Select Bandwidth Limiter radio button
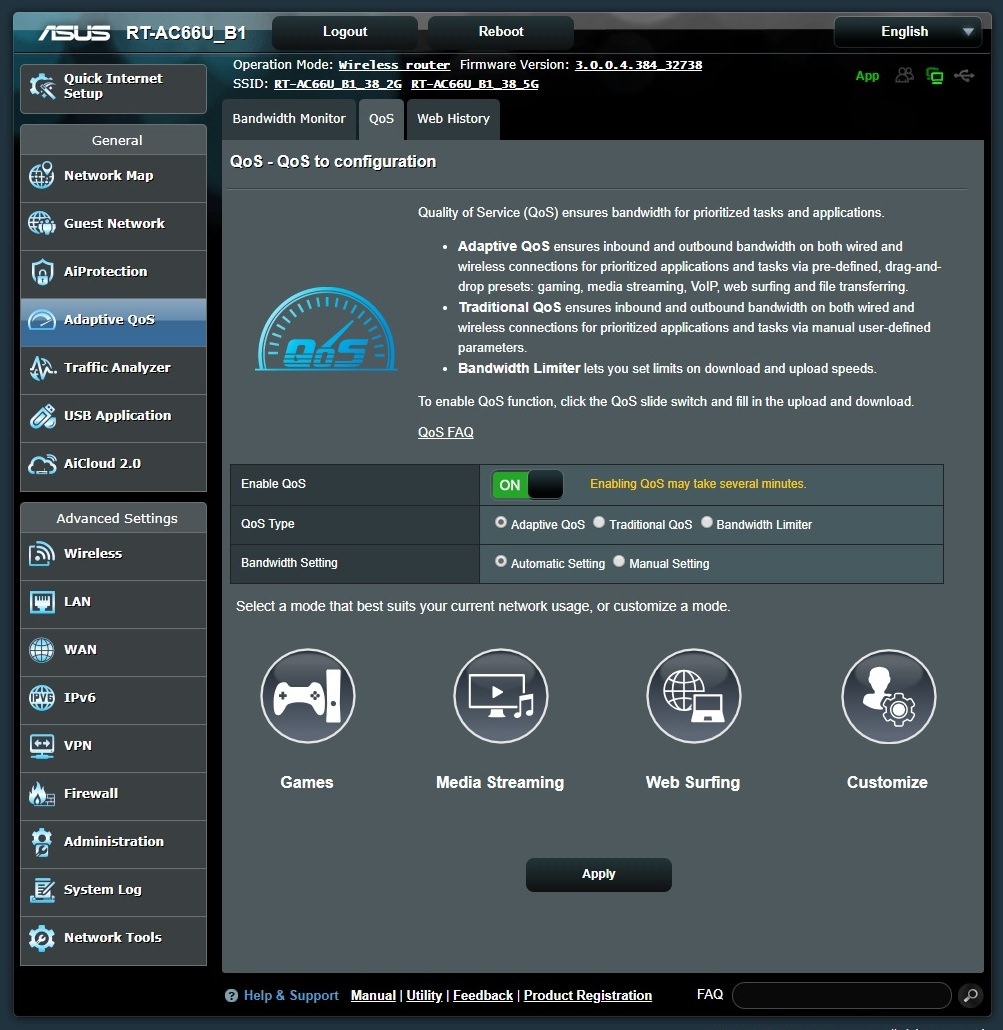1003x1030 pixels. pos(706,522)
